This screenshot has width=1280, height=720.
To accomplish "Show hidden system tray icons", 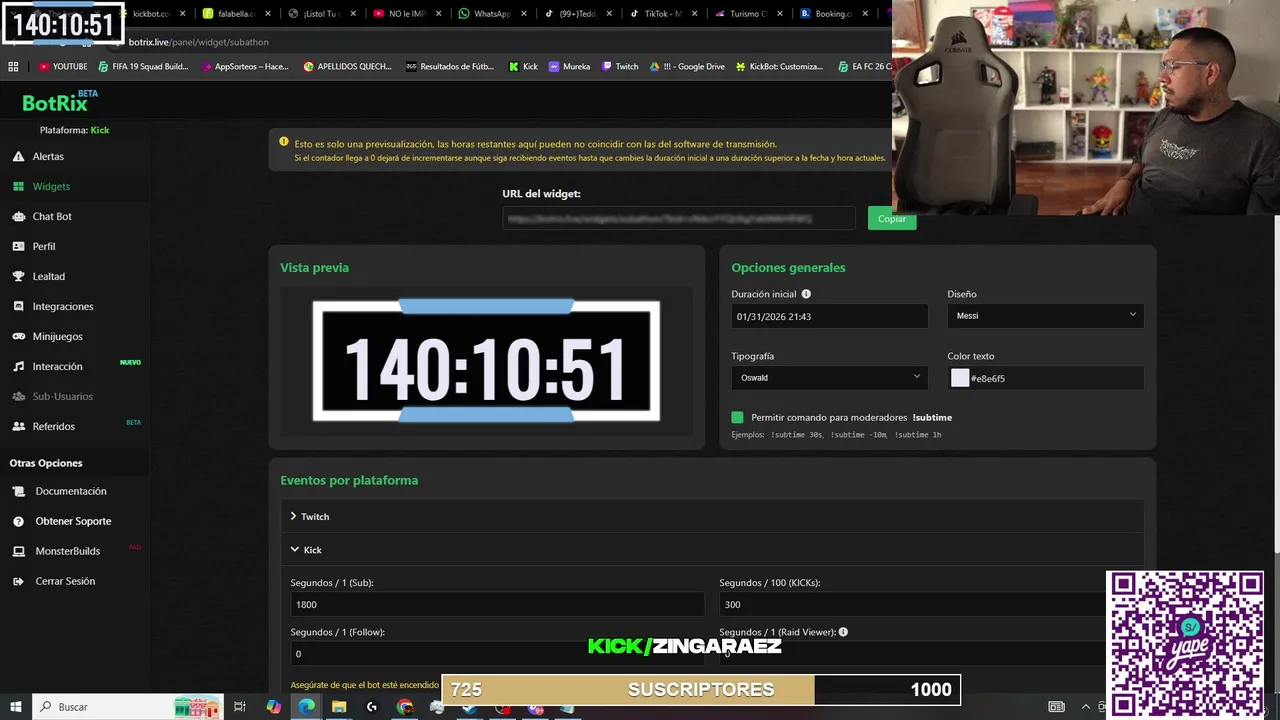I will click(1086, 706).
